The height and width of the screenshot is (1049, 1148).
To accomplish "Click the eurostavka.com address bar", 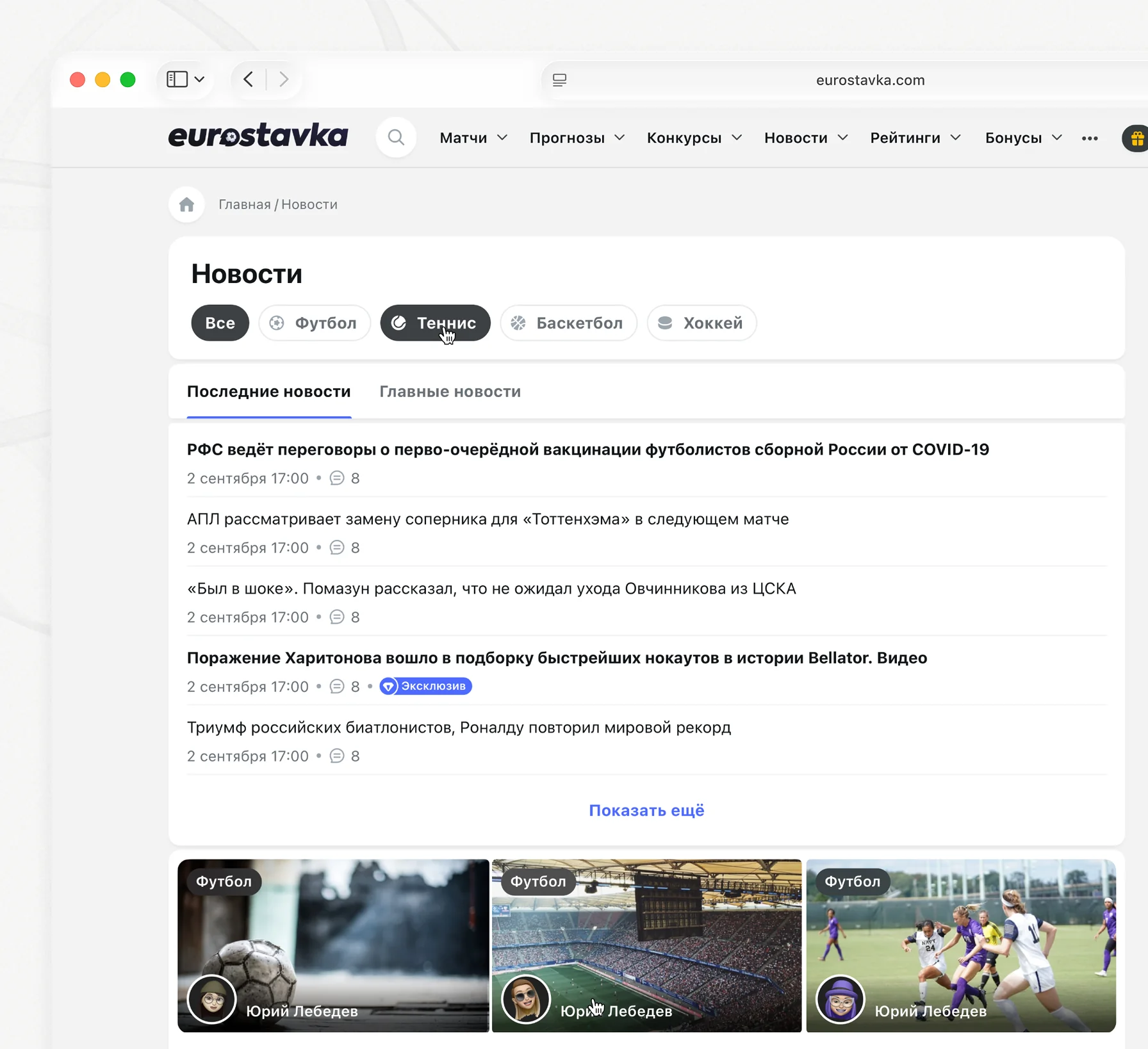I will pyautogui.click(x=870, y=80).
